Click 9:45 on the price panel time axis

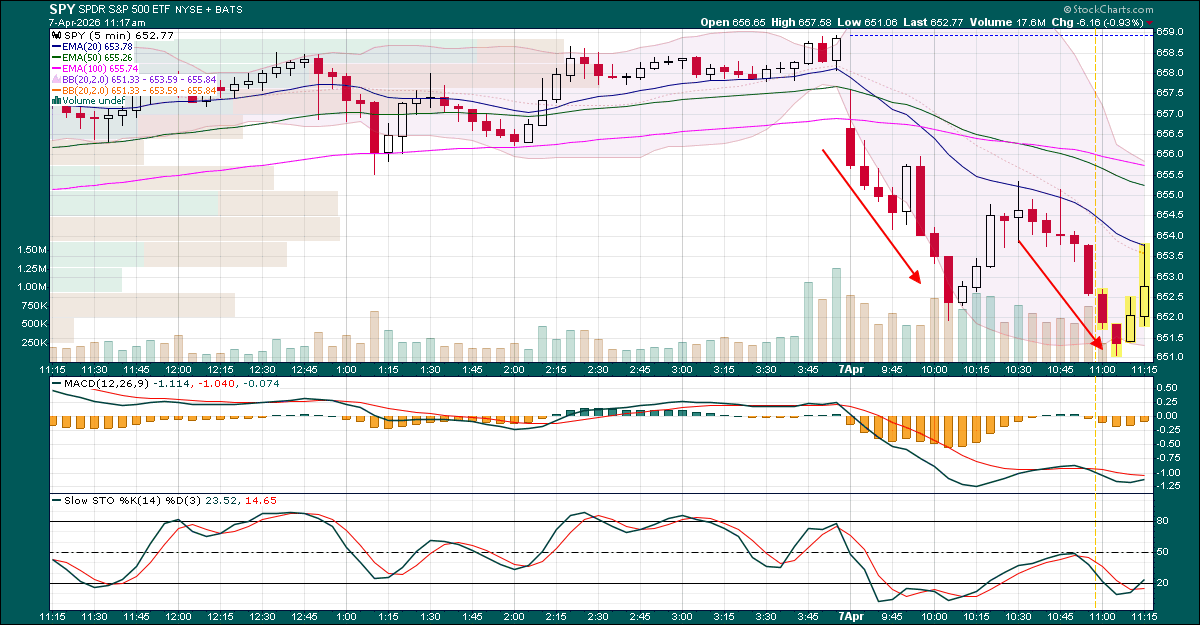pos(892,369)
